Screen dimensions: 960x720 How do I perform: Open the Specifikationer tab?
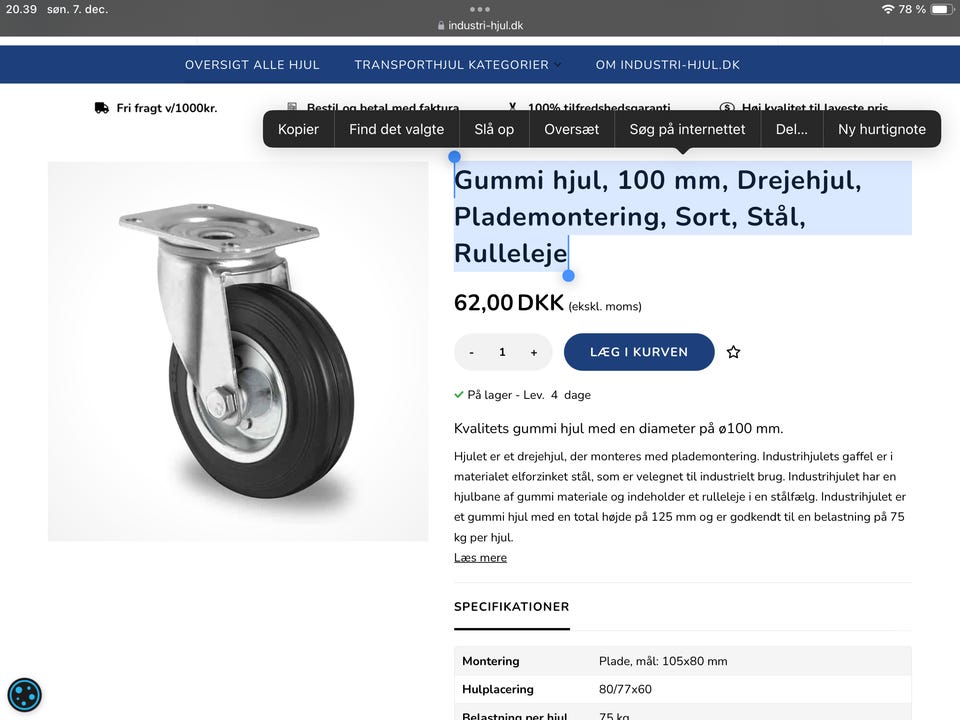click(512, 607)
